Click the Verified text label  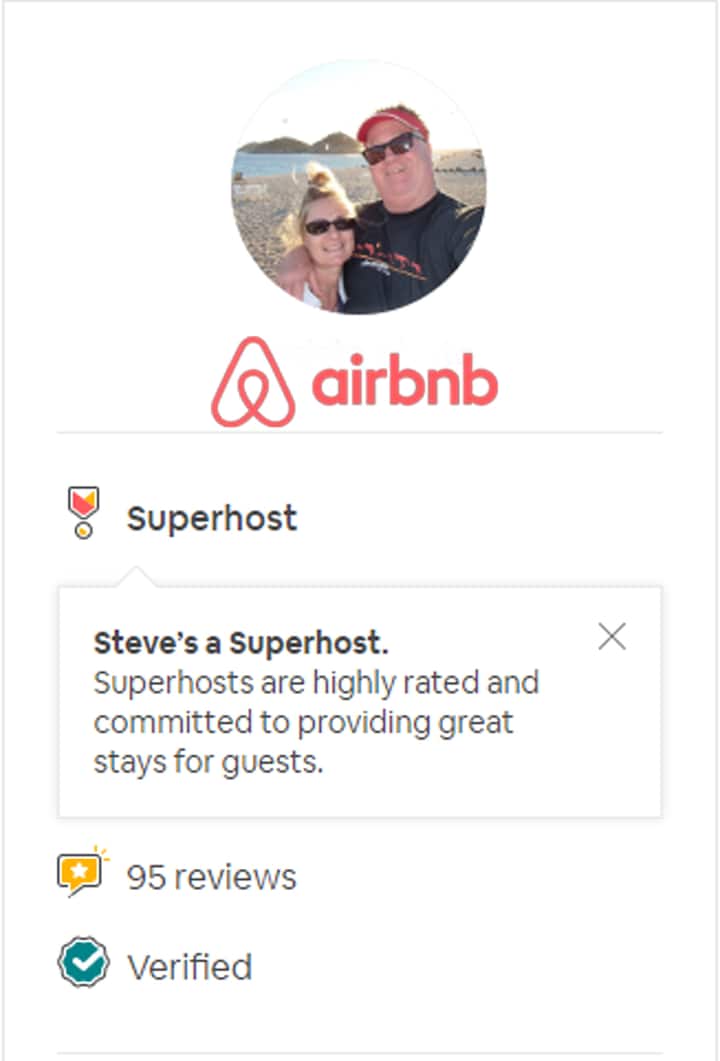(x=190, y=966)
